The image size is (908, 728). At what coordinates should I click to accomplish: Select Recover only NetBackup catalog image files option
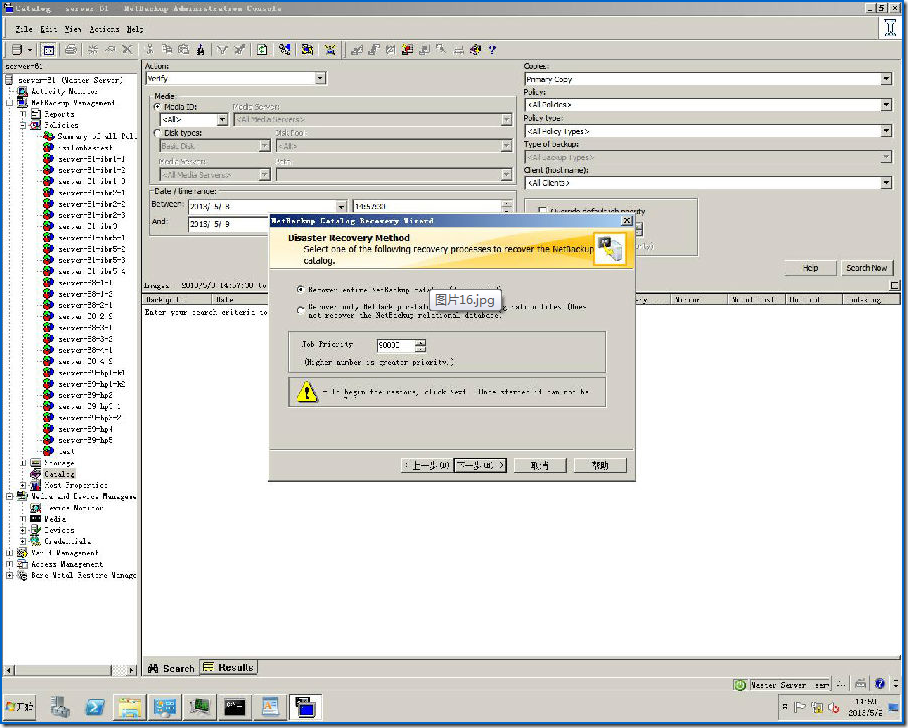point(300,310)
